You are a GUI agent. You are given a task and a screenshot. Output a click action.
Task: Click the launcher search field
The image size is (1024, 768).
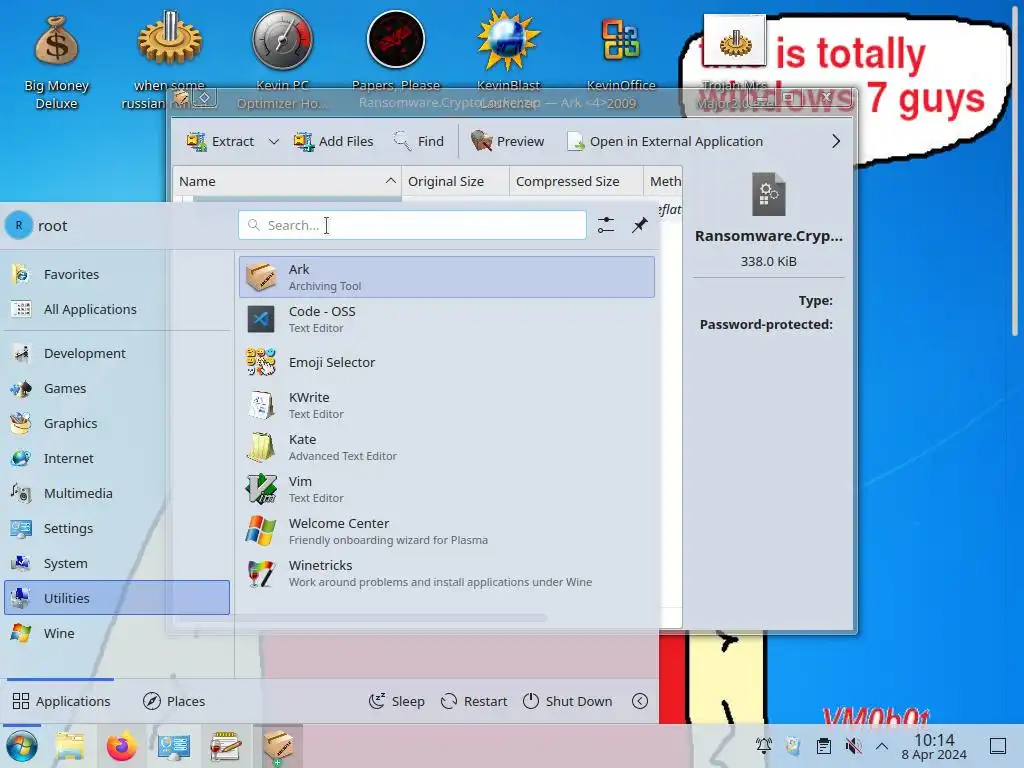click(x=412, y=225)
